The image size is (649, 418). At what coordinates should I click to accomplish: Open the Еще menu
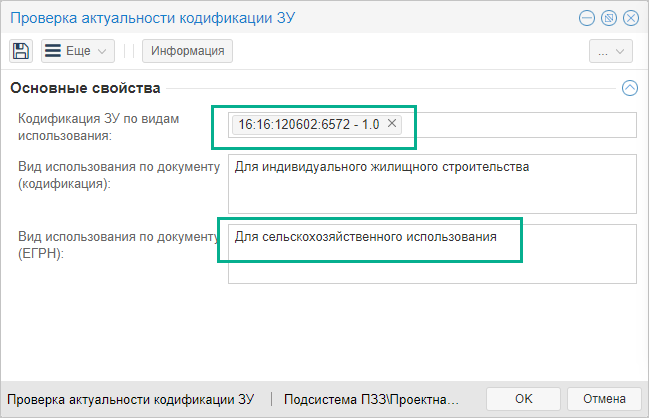pos(78,51)
